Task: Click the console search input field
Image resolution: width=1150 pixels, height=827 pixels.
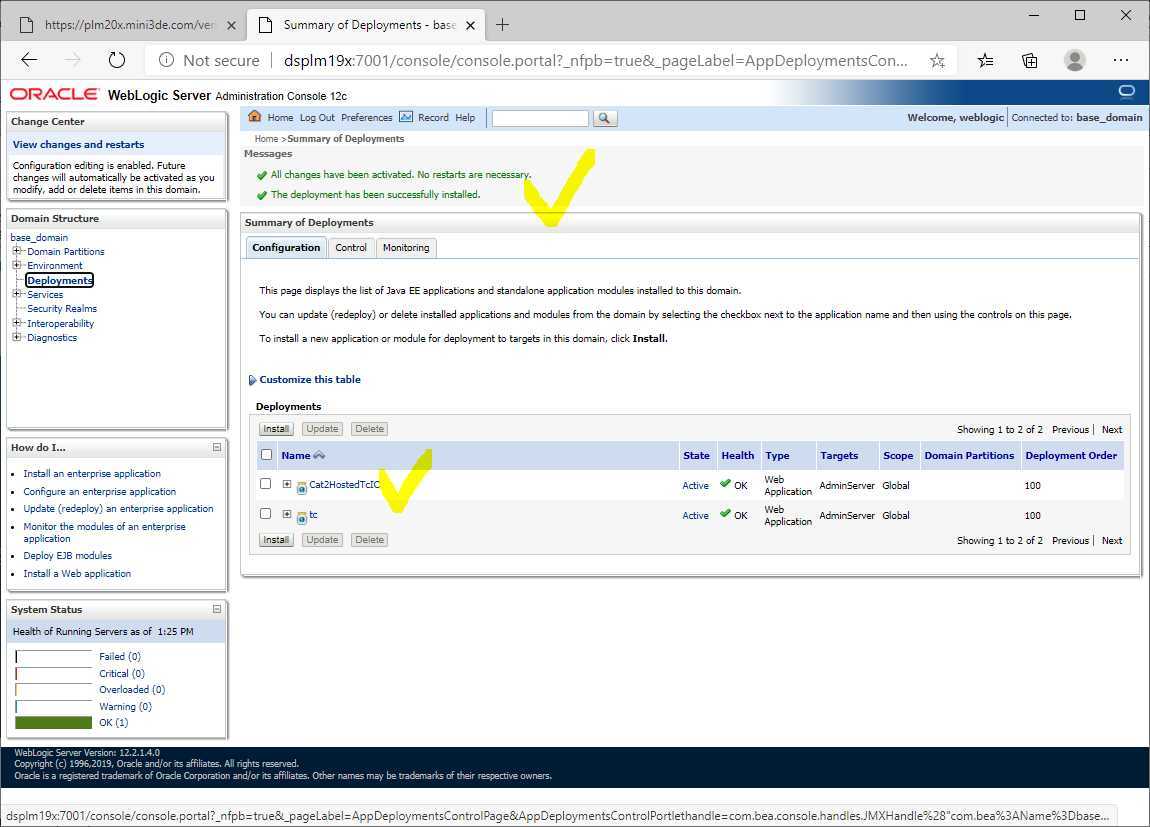Action: coord(540,118)
